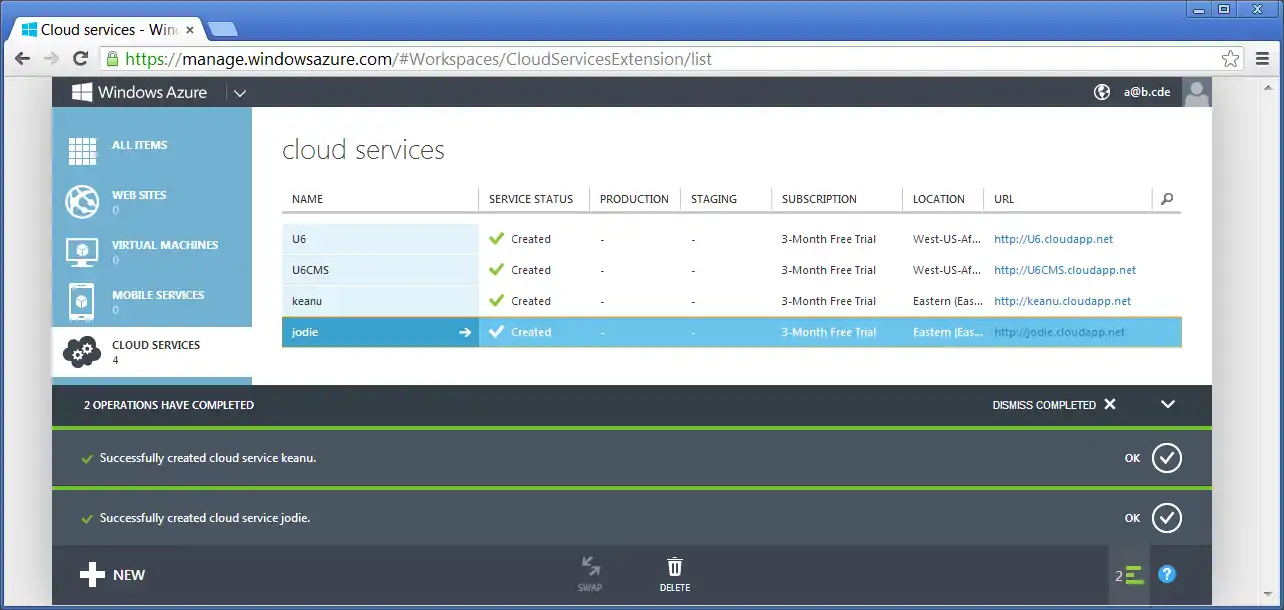
Task: Sort by URL column header
Action: (x=1004, y=199)
